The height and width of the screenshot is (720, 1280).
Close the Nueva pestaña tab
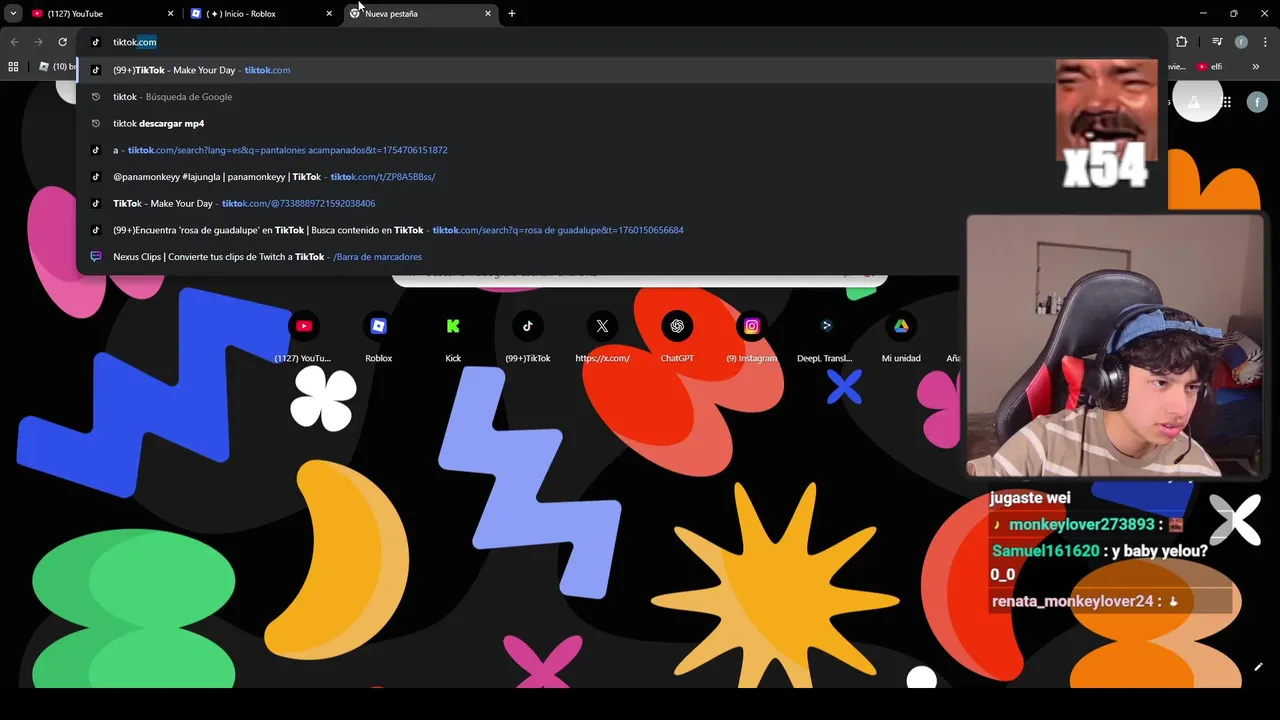tap(488, 14)
